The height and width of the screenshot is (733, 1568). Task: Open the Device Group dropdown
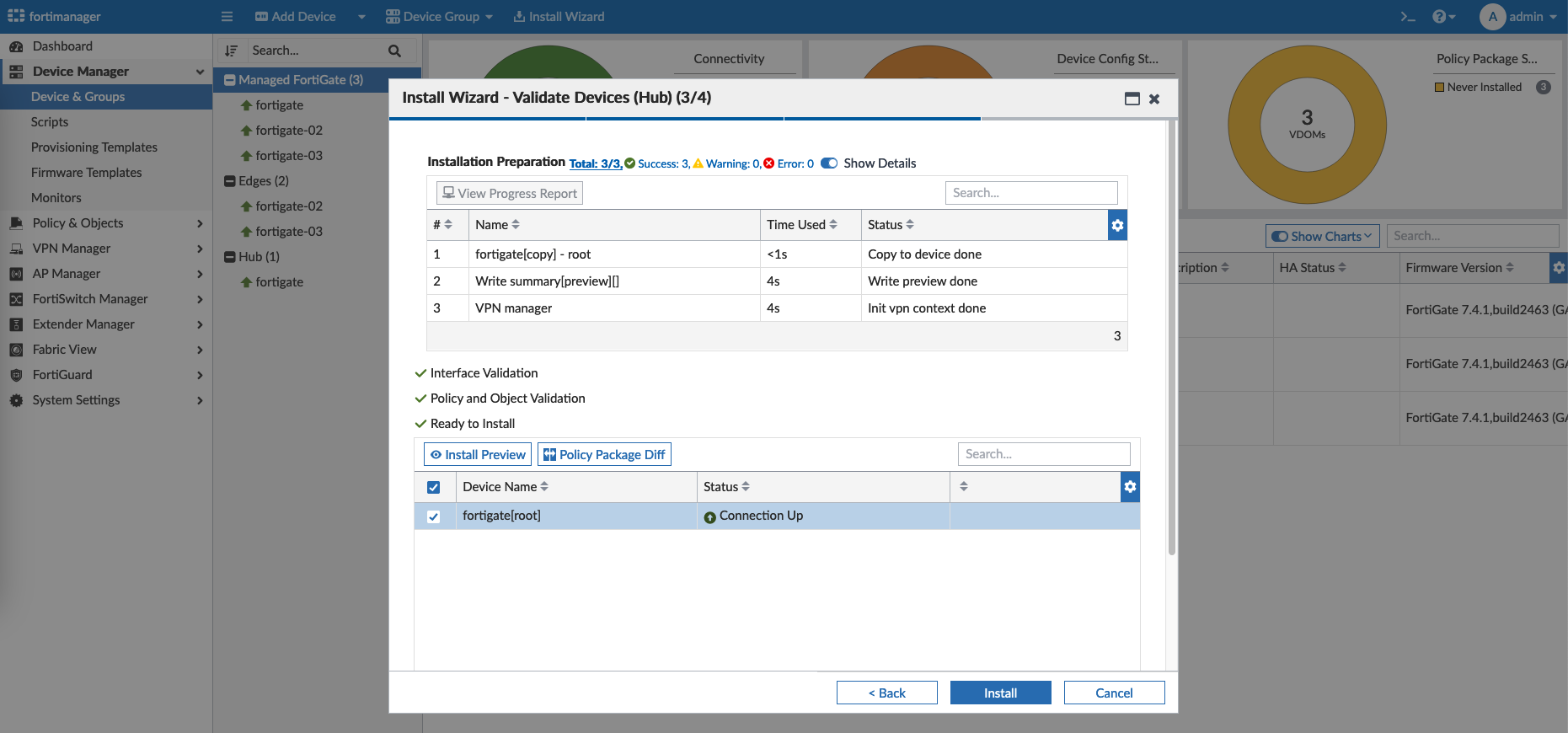click(x=439, y=17)
